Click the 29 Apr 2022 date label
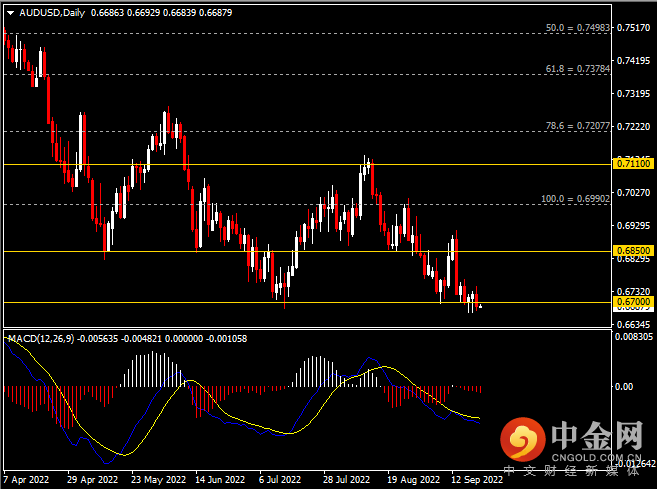This screenshot has height=489, width=657. 93,479
